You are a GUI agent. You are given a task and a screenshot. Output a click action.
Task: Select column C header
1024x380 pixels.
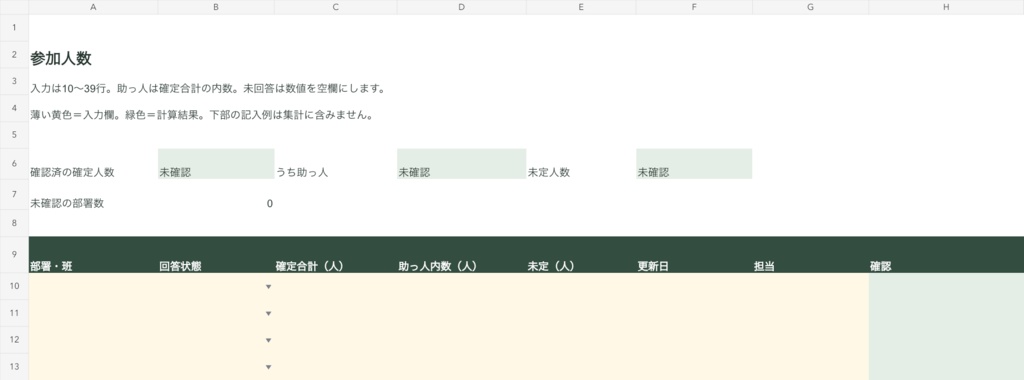pos(336,7)
